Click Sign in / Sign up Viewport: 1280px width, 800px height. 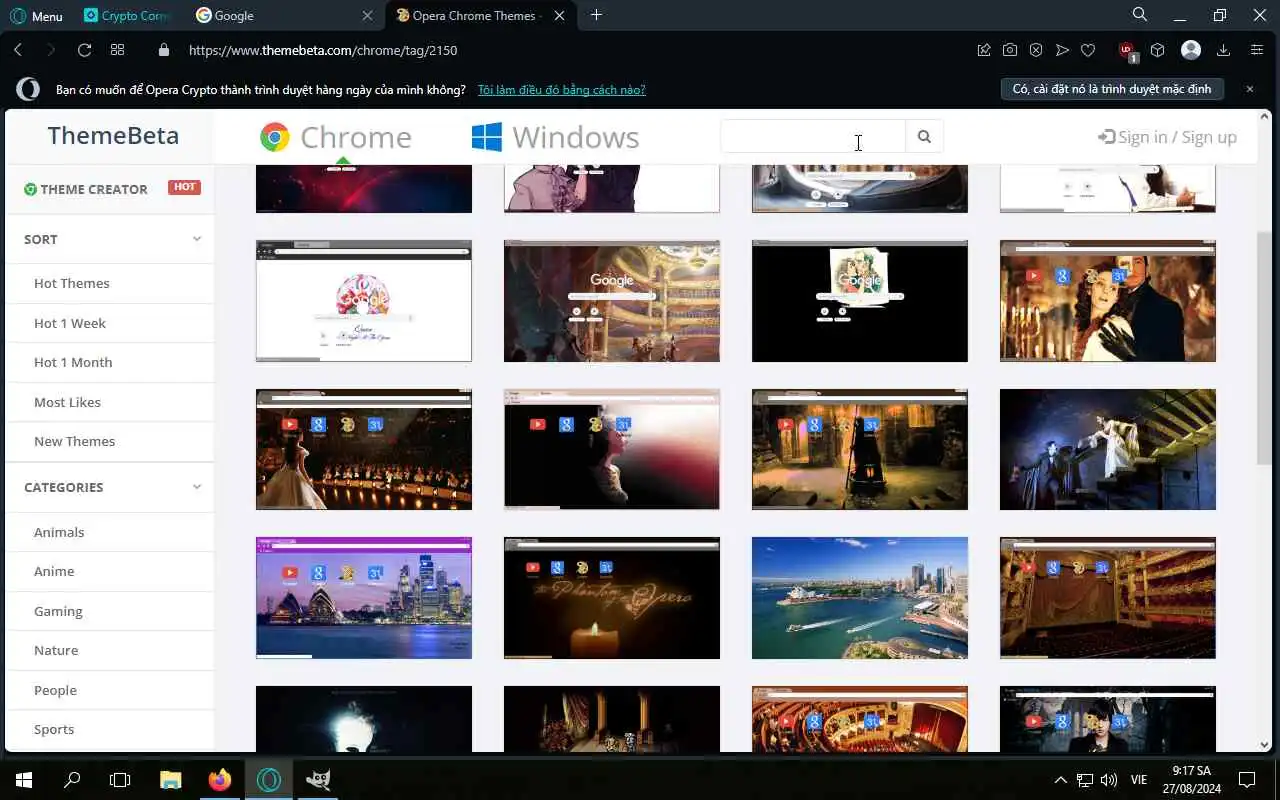coord(1167,137)
